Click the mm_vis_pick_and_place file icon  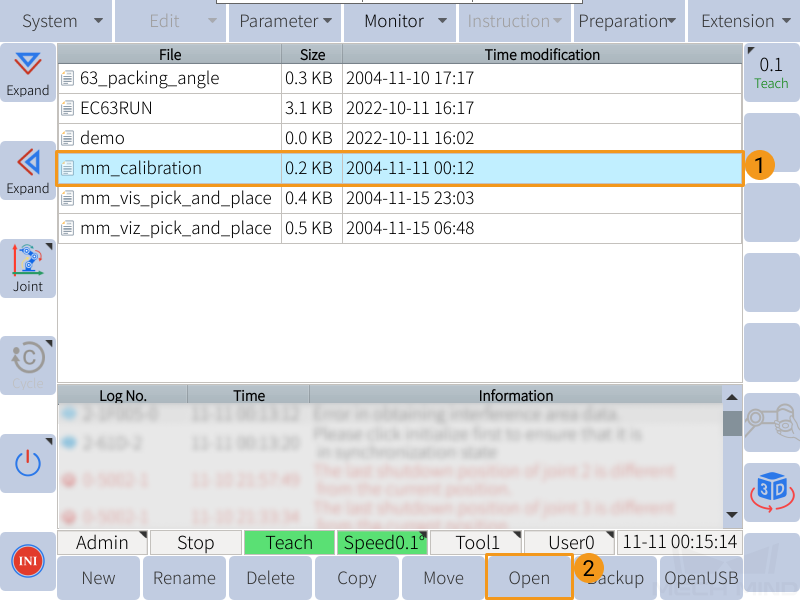coord(67,198)
